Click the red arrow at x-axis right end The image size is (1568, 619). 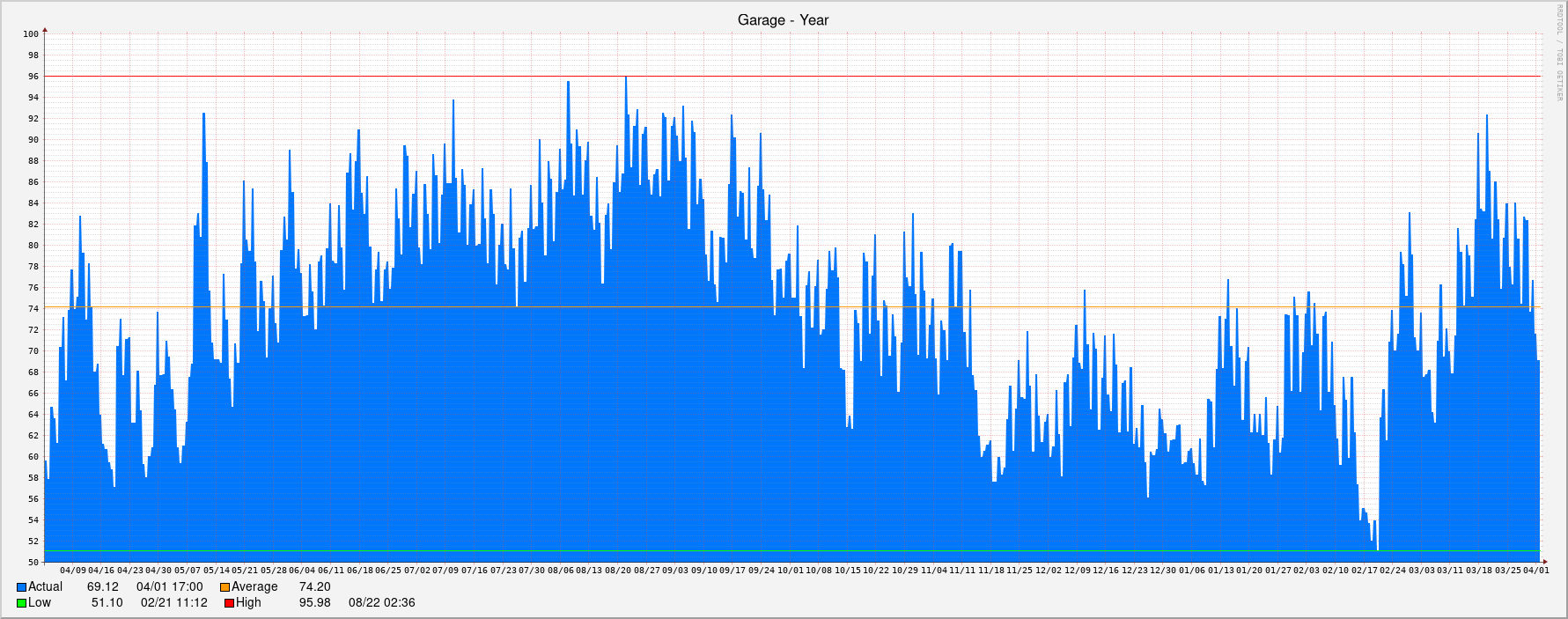(1545, 561)
